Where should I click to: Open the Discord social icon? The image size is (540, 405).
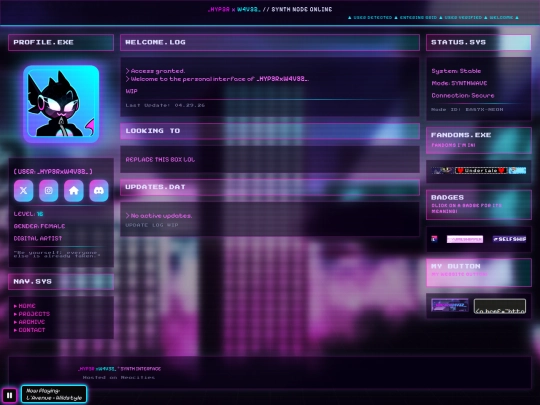[x=99, y=190]
